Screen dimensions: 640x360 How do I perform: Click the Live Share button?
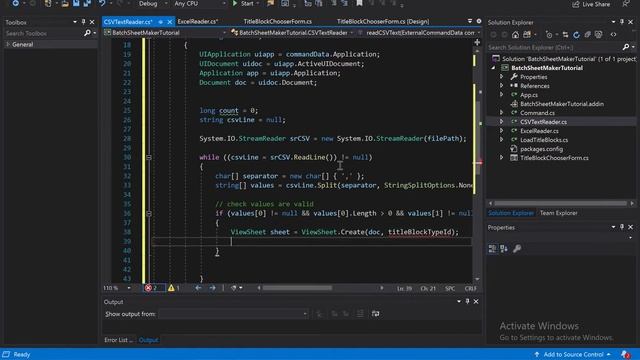coord(591,4)
